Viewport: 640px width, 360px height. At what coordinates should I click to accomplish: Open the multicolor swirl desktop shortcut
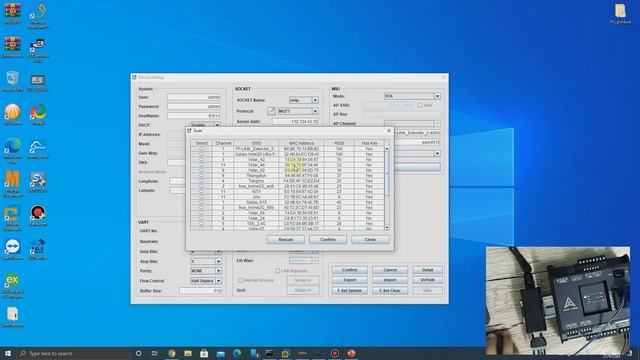pos(38,112)
